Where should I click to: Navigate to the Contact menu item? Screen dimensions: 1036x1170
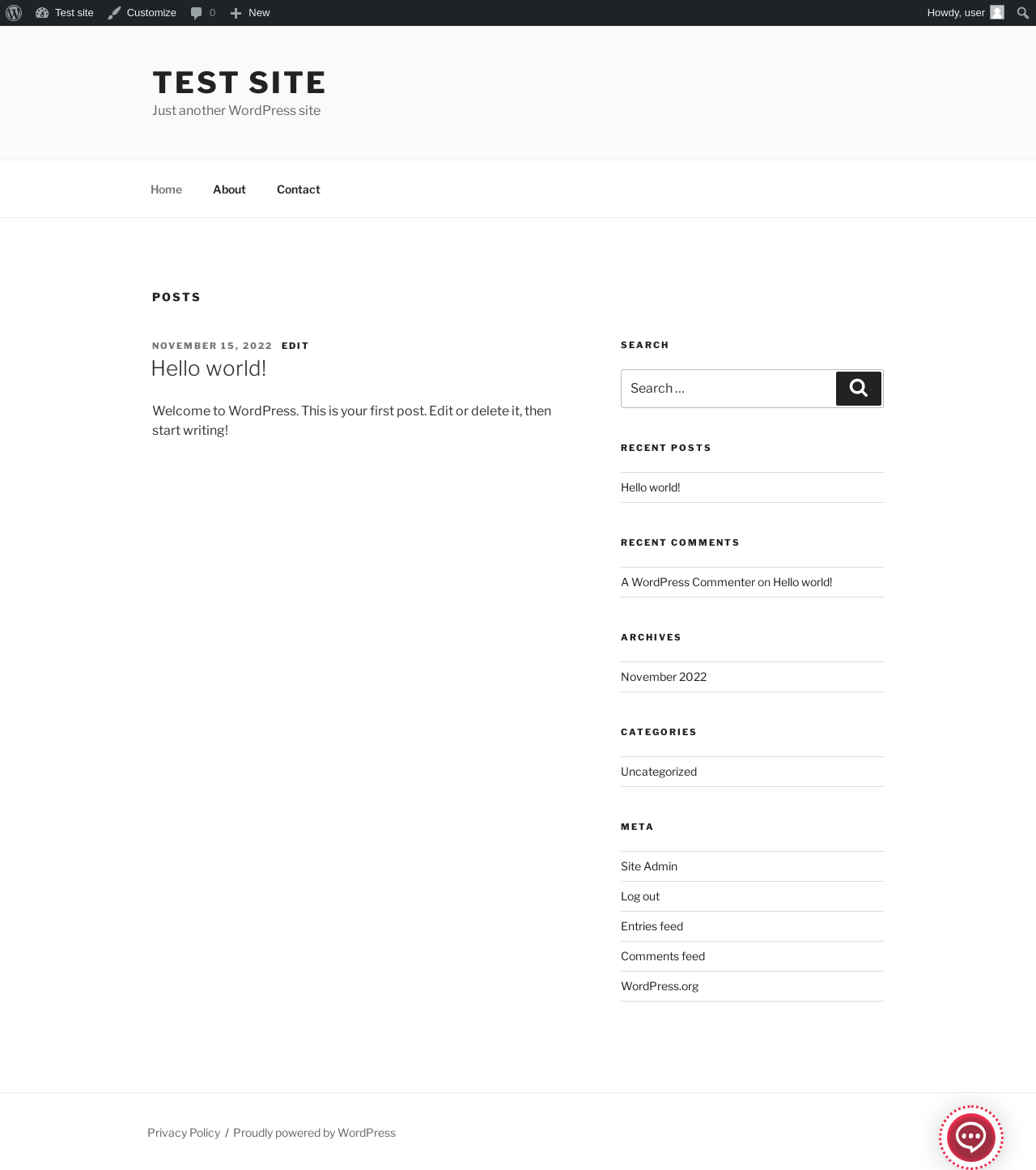click(299, 189)
